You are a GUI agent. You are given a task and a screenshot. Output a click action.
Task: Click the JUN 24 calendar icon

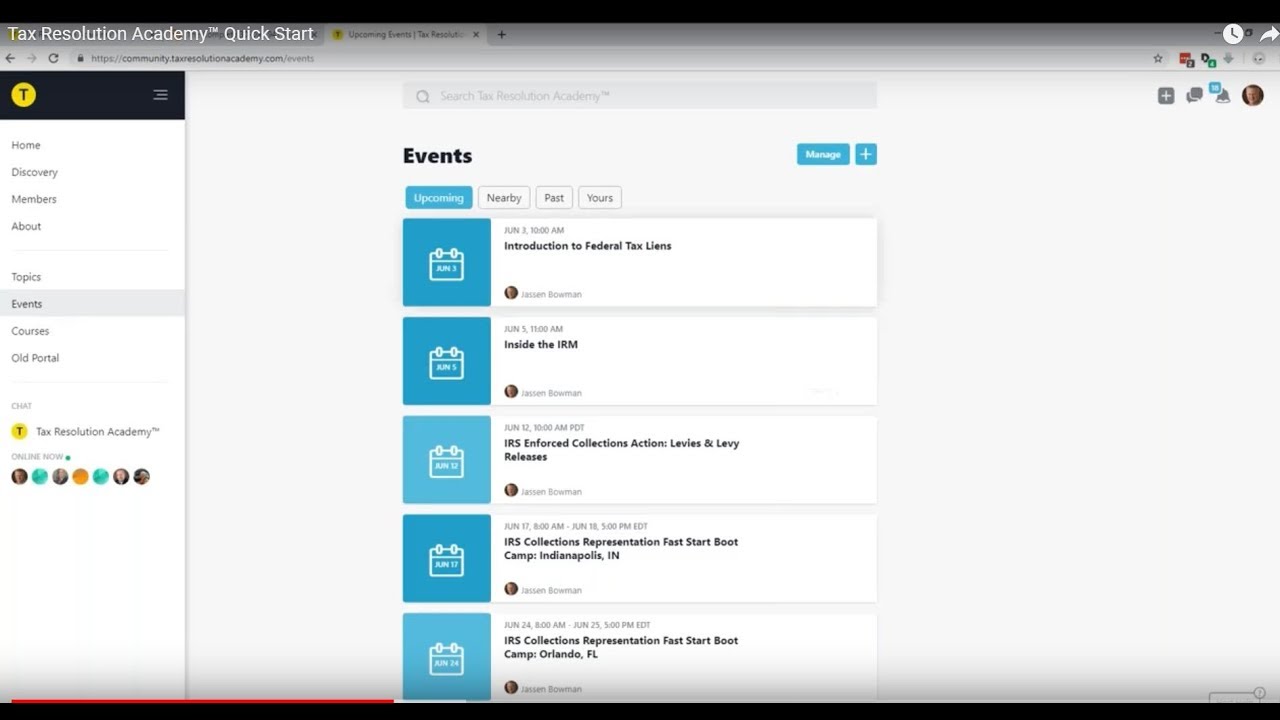(446, 657)
